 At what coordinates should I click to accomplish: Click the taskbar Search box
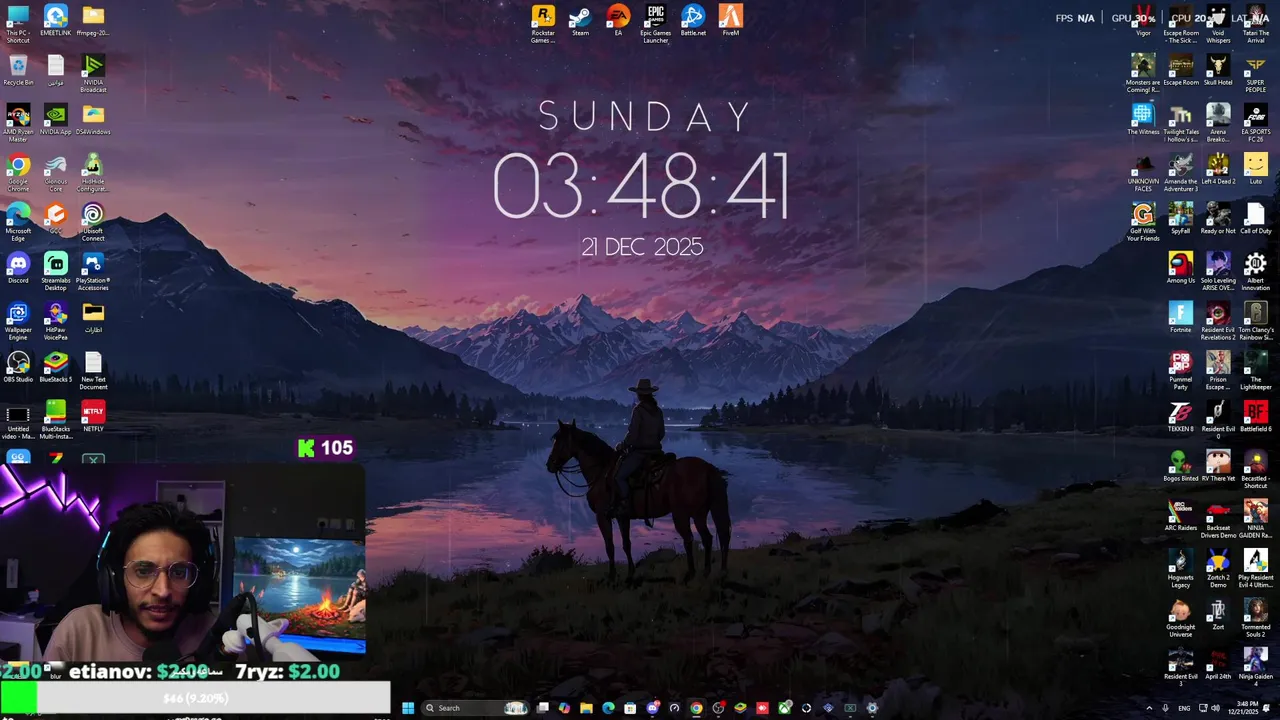tap(475, 708)
